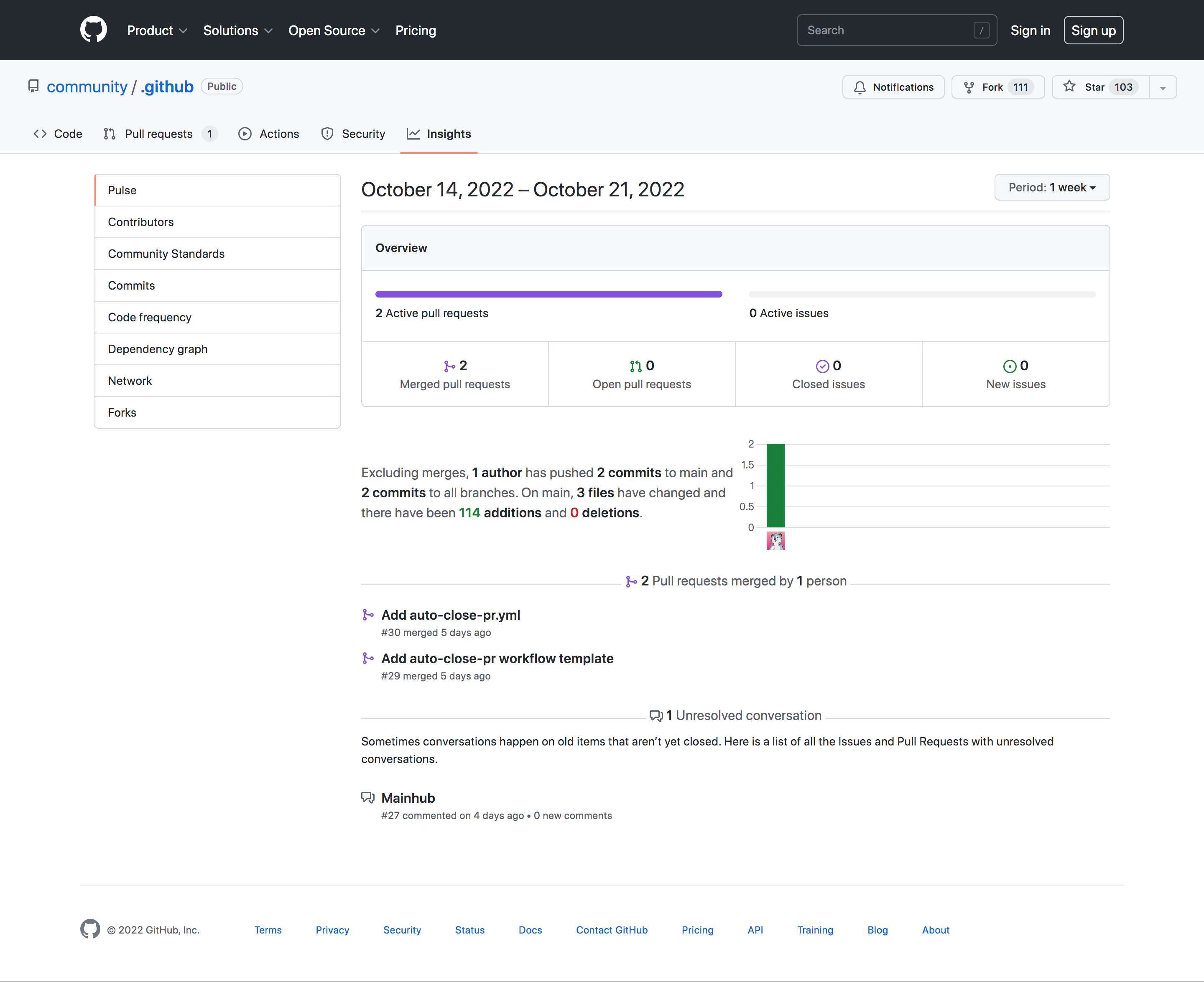1204x982 pixels.
Task: Switch to the Security tab
Action: click(353, 134)
